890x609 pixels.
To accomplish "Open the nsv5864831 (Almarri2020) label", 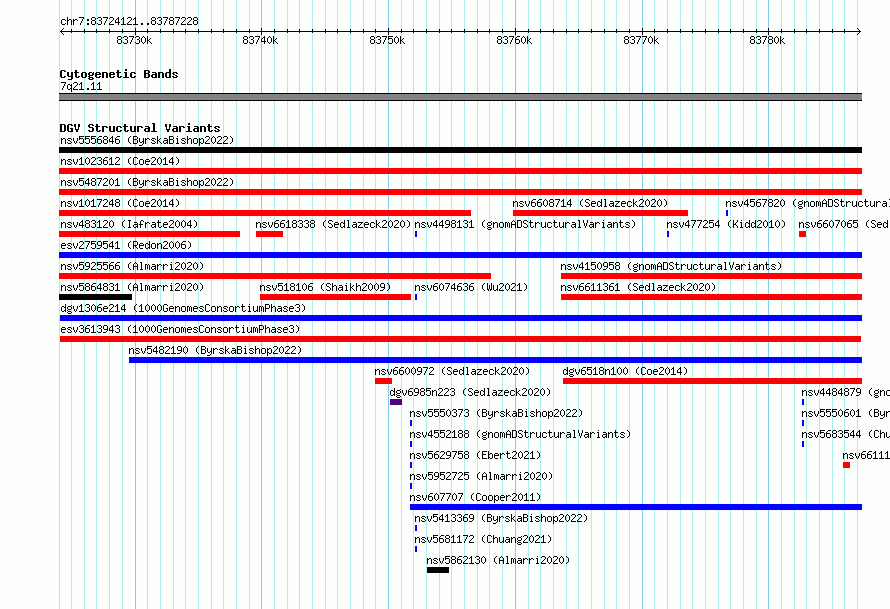I will coord(132,287).
